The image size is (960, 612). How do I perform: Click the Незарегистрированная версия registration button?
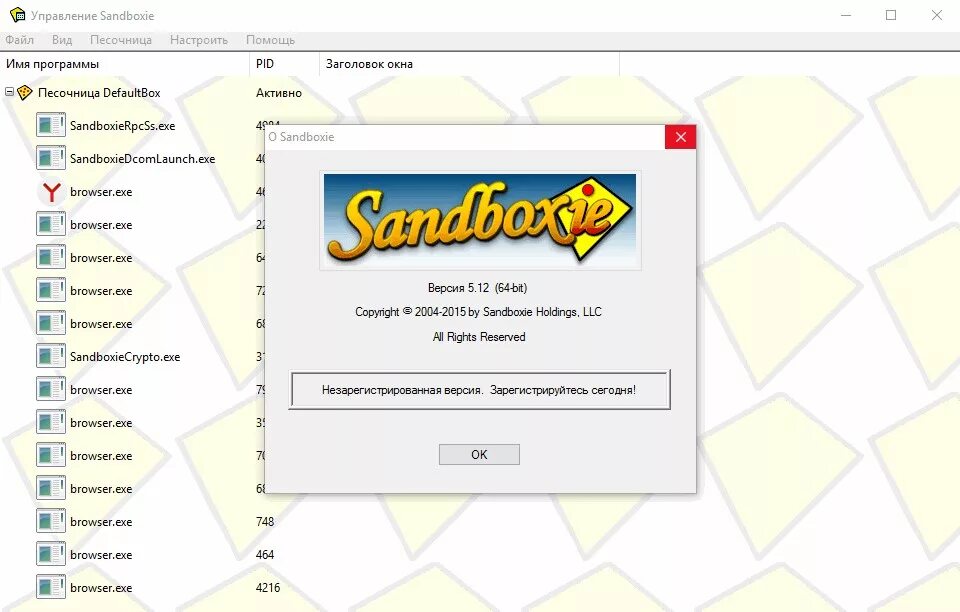(x=479, y=390)
